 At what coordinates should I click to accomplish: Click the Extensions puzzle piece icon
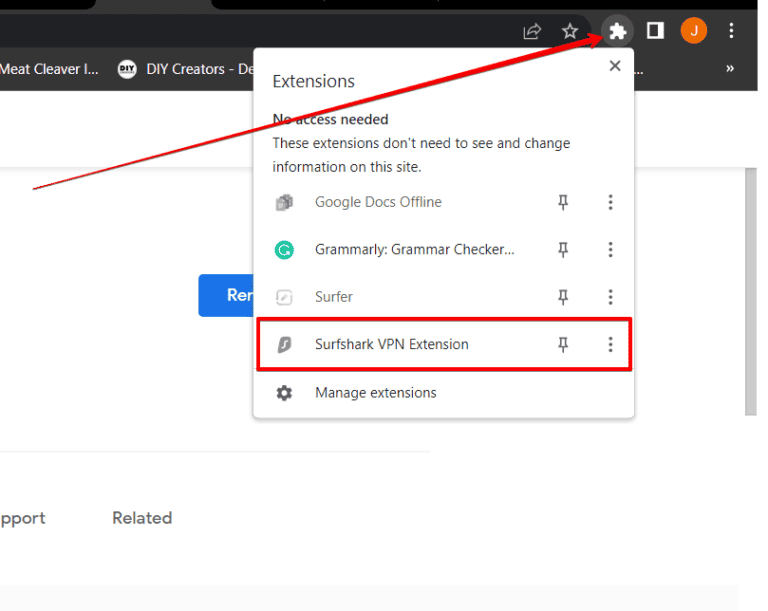pos(618,31)
